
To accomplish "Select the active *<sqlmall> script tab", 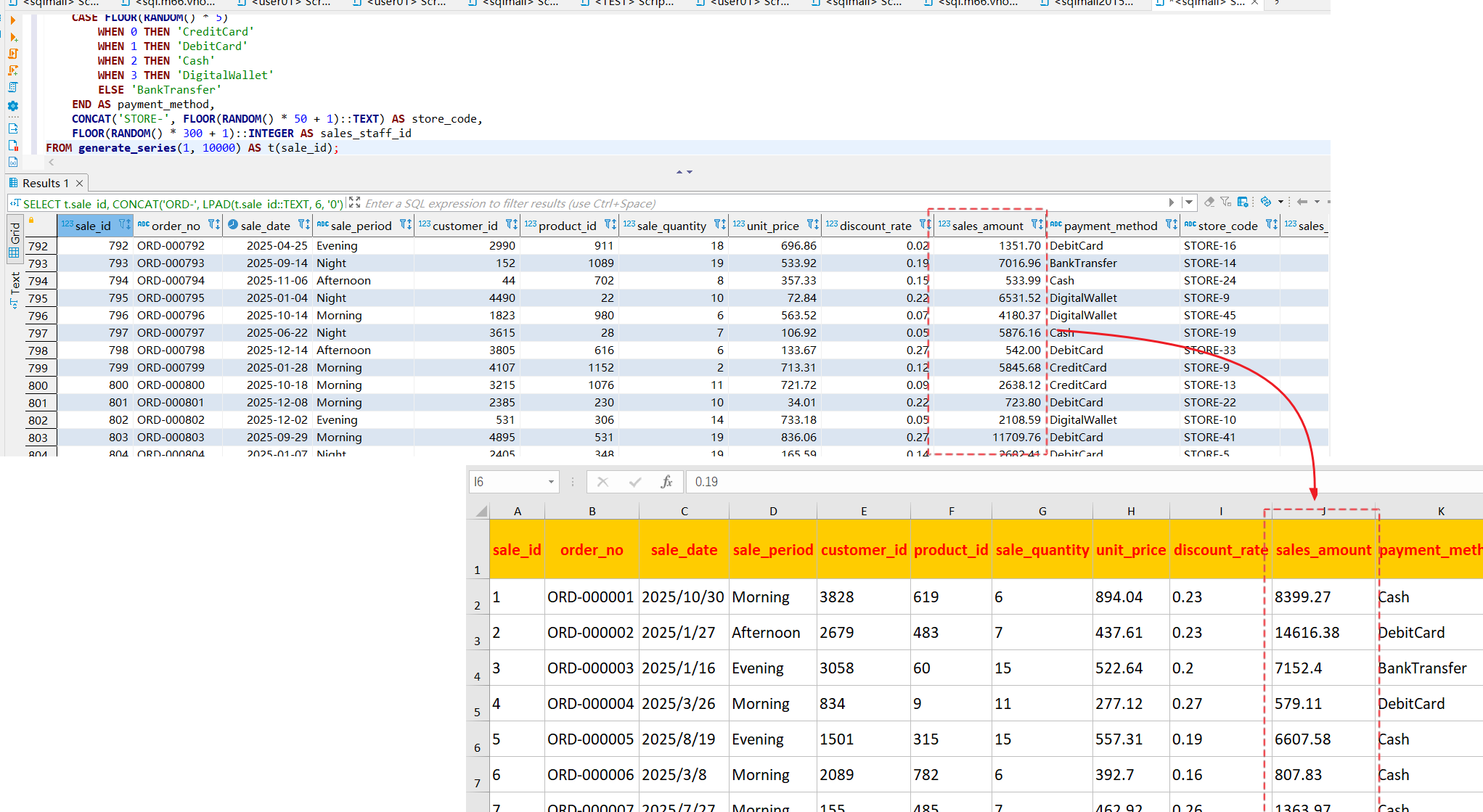I will click(1209, 4).
